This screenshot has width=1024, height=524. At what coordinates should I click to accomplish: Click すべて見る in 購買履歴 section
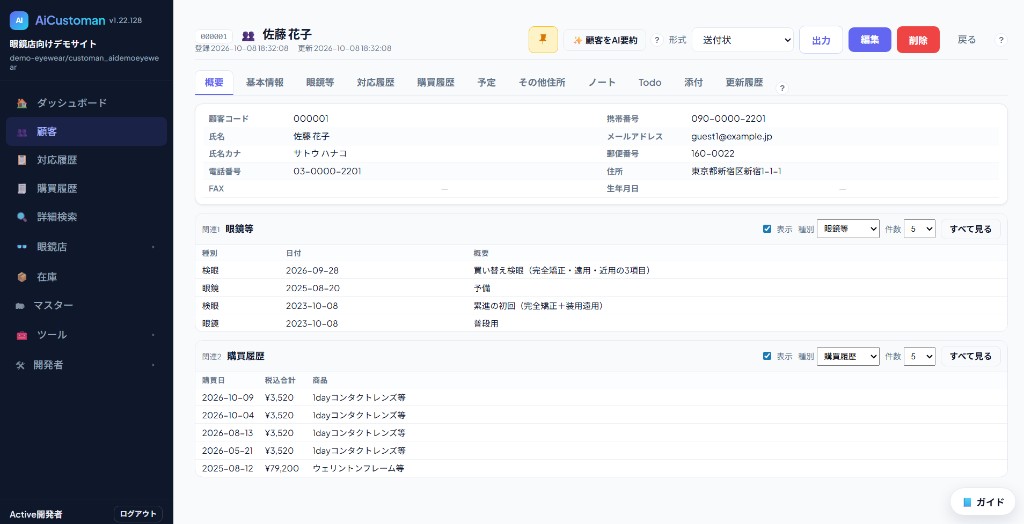click(970, 356)
